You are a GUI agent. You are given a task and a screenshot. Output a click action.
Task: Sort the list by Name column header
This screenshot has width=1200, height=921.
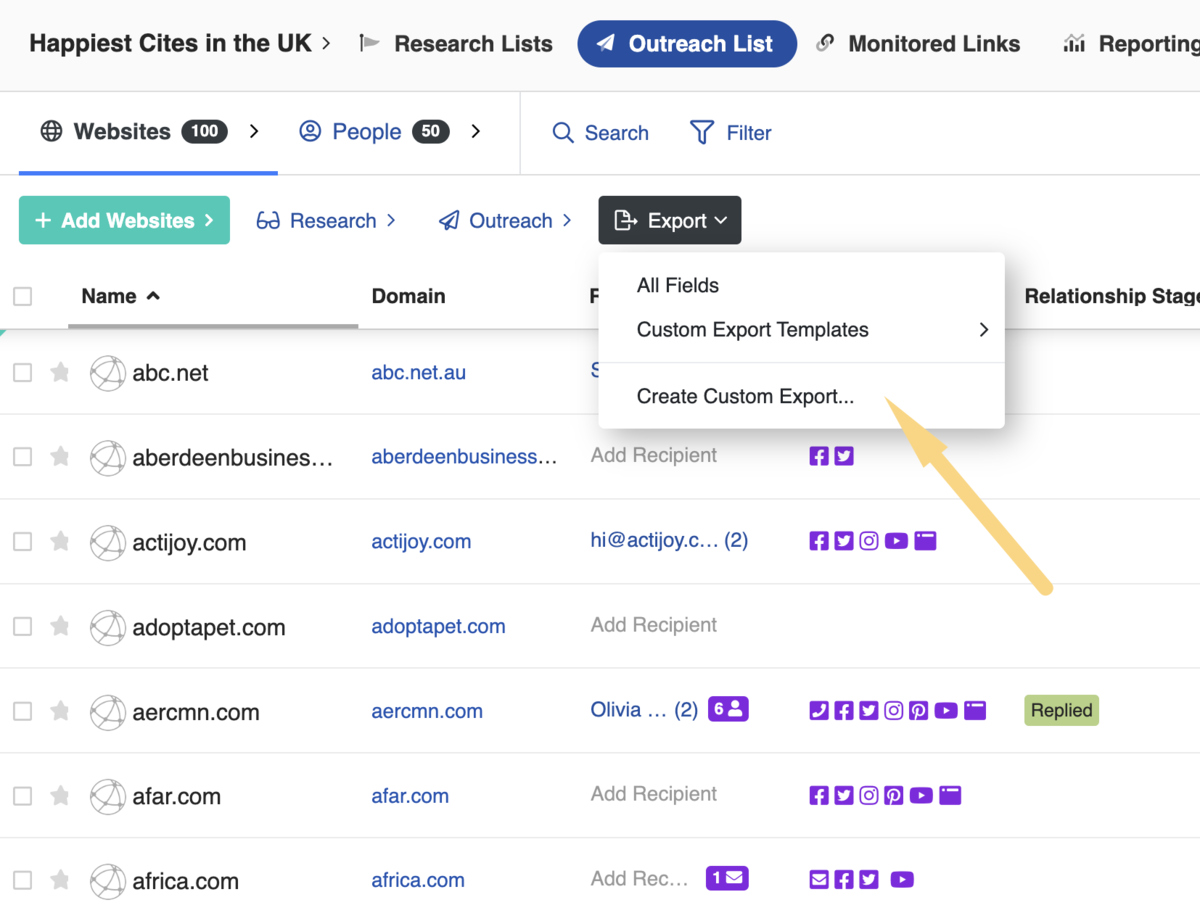pyautogui.click(x=109, y=296)
